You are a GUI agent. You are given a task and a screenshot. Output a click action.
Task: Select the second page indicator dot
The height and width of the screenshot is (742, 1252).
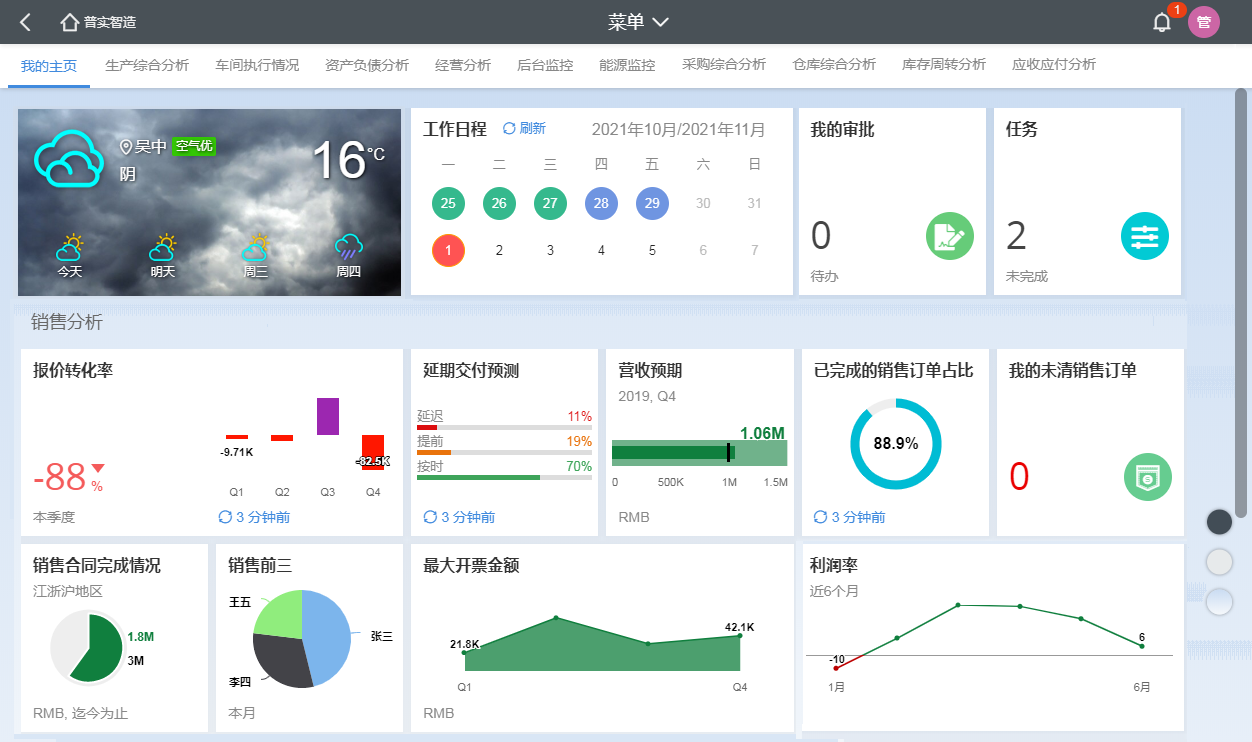[1219, 562]
